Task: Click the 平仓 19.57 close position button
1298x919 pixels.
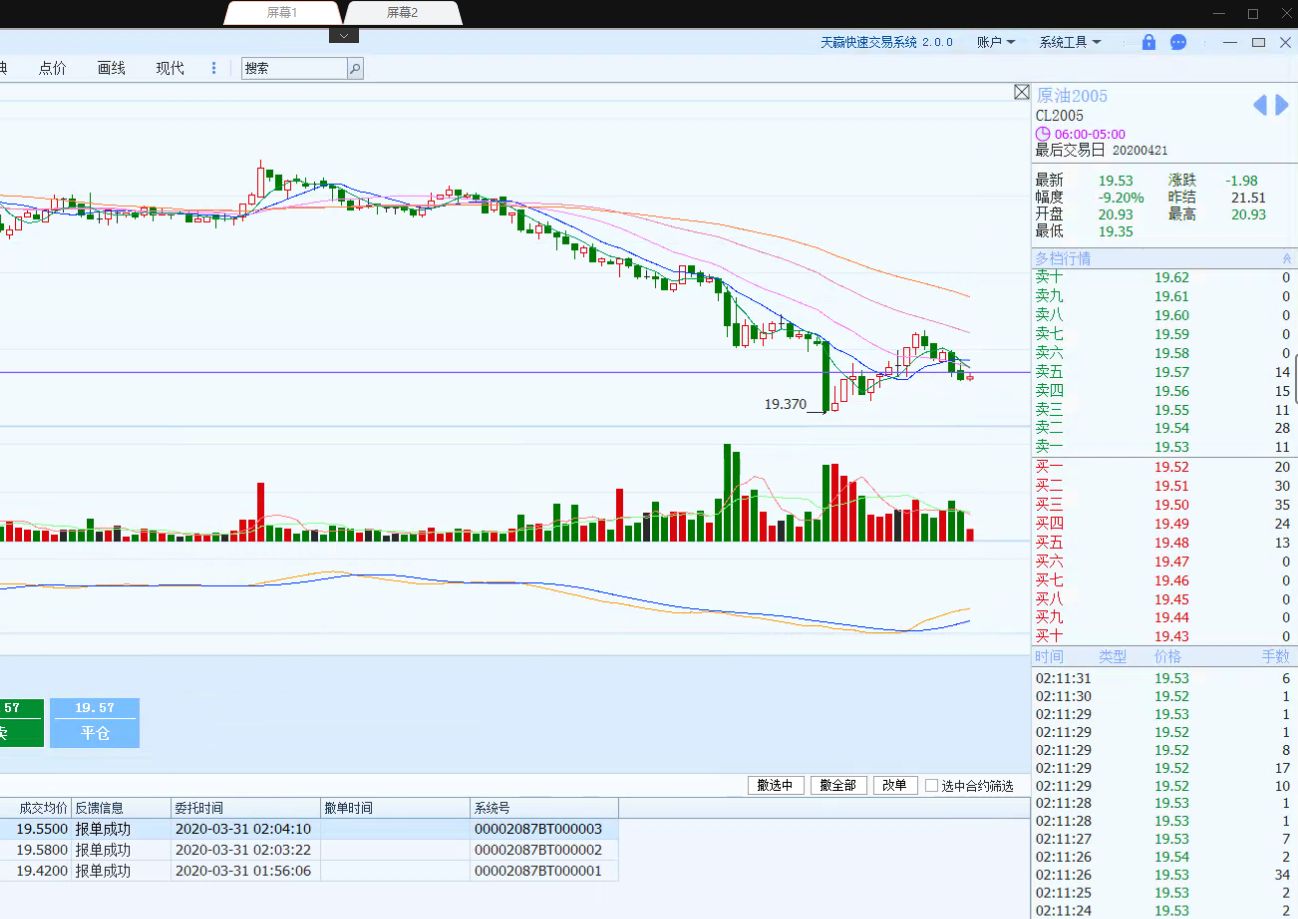Action: (x=95, y=723)
